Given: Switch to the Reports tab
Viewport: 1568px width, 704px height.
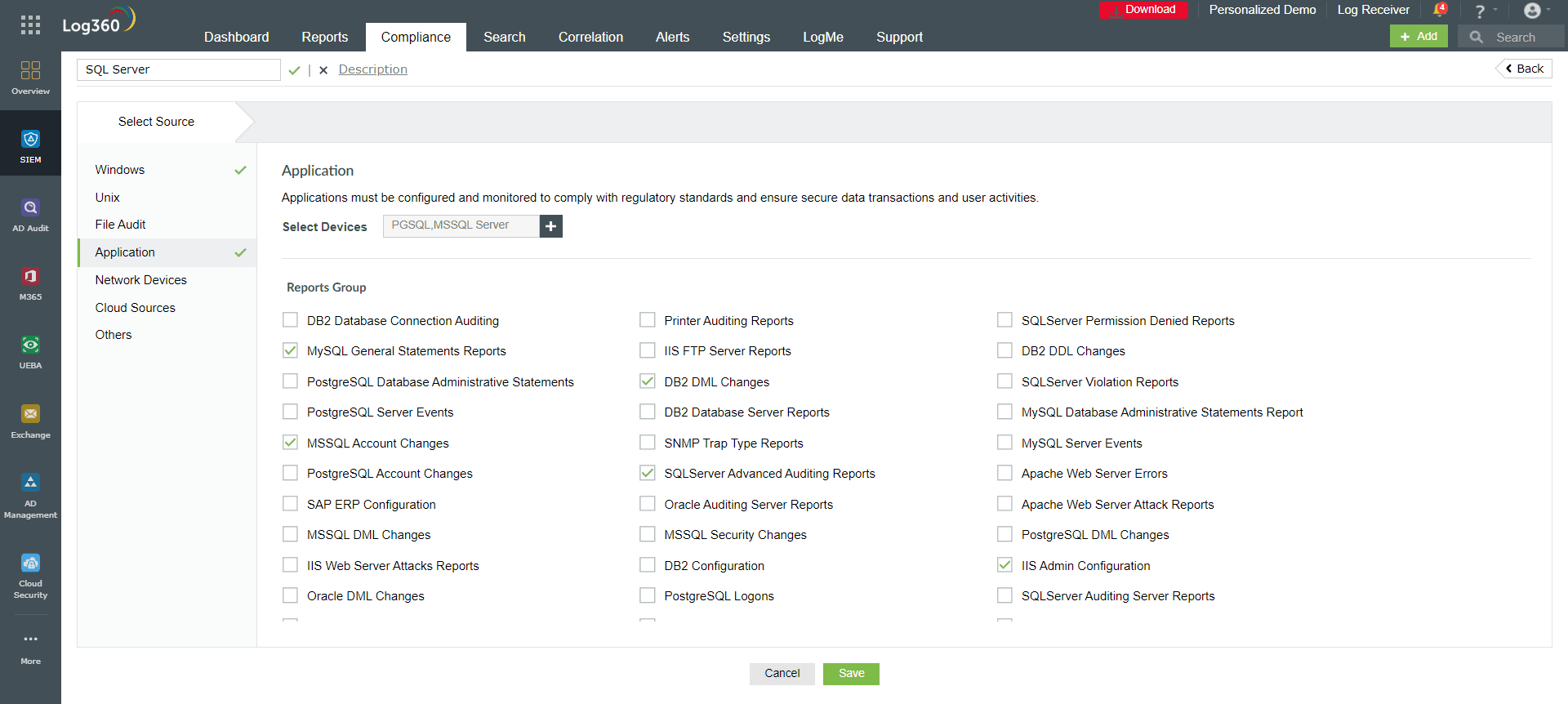Looking at the screenshot, I should [324, 37].
